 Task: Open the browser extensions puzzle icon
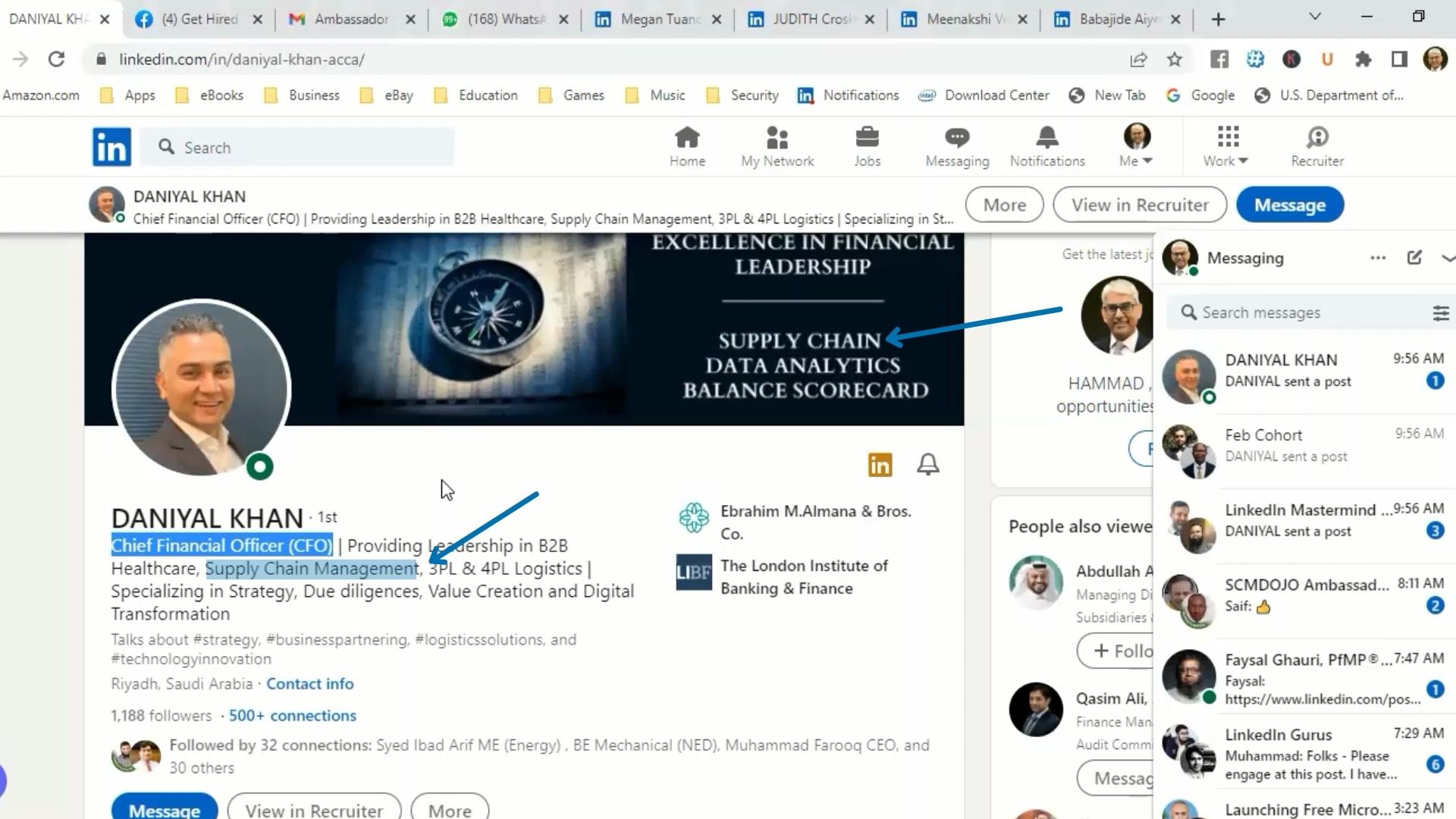click(x=1363, y=59)
